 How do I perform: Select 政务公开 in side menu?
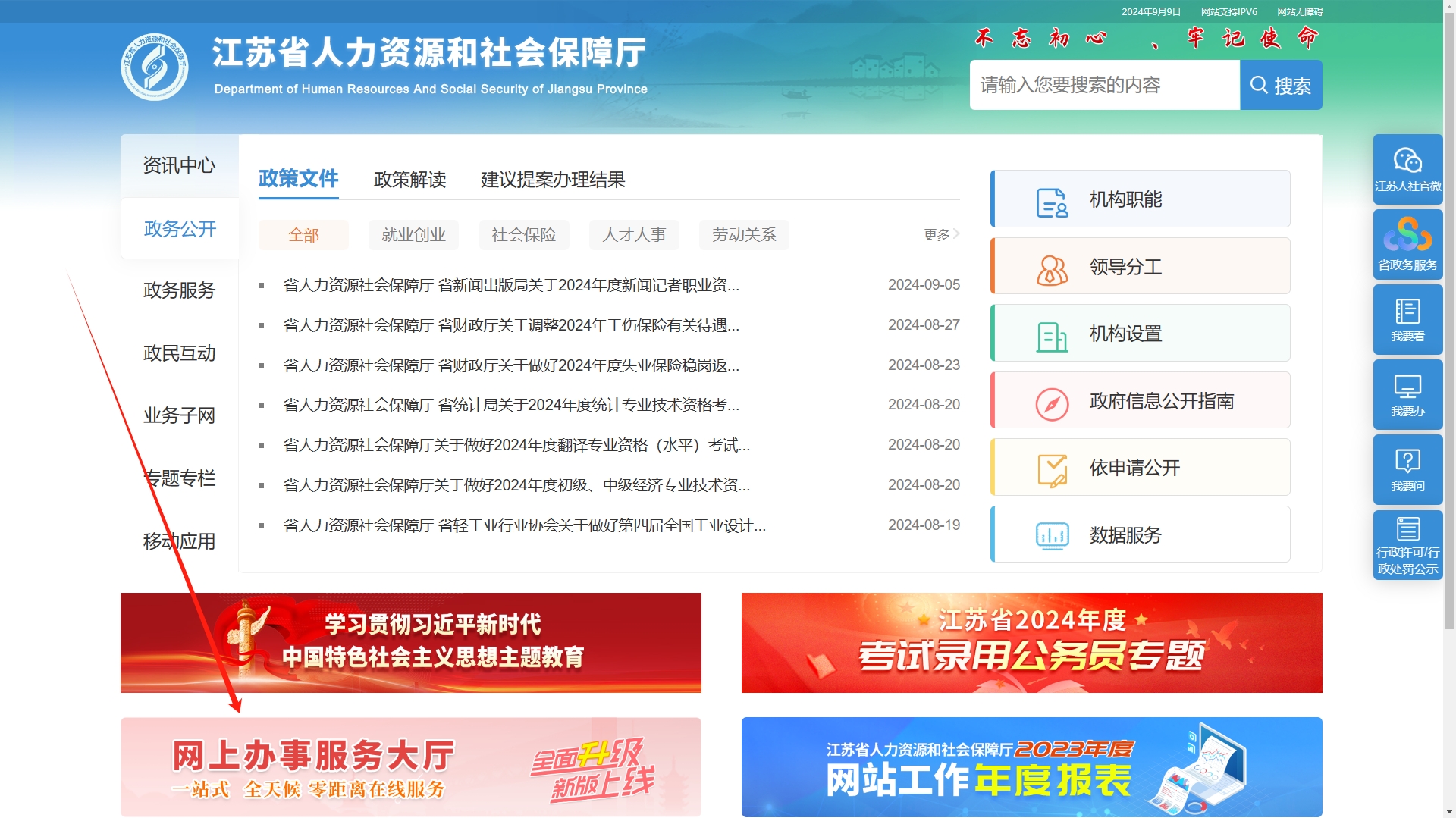coord(180,229)
